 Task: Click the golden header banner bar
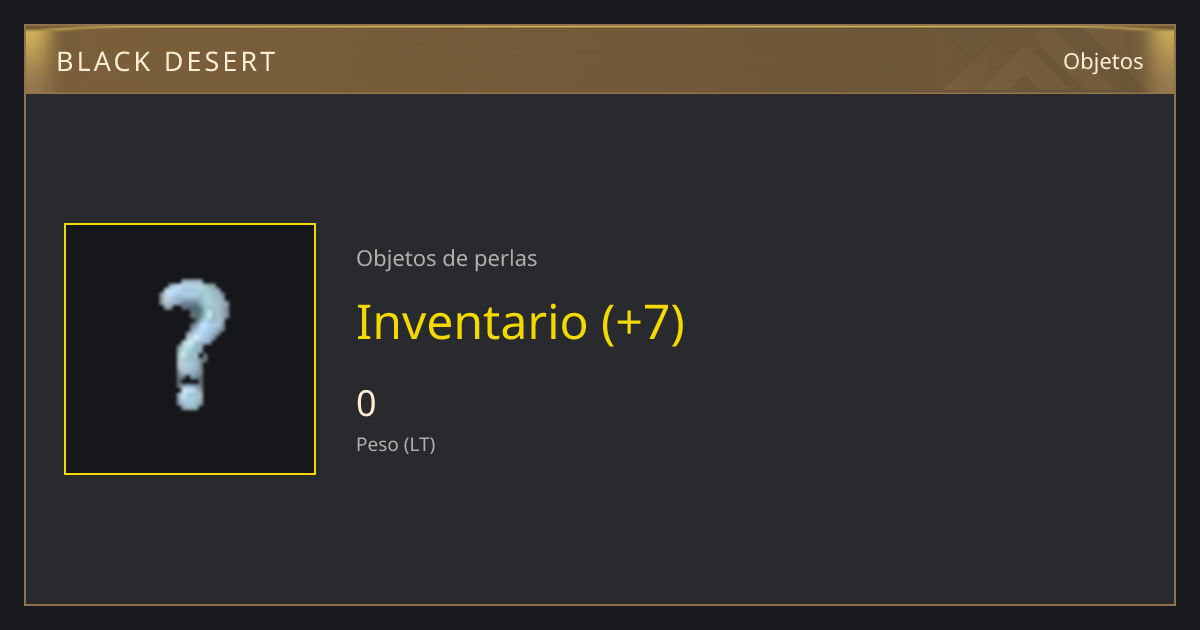pyautogui.click(x=600, y=60)
